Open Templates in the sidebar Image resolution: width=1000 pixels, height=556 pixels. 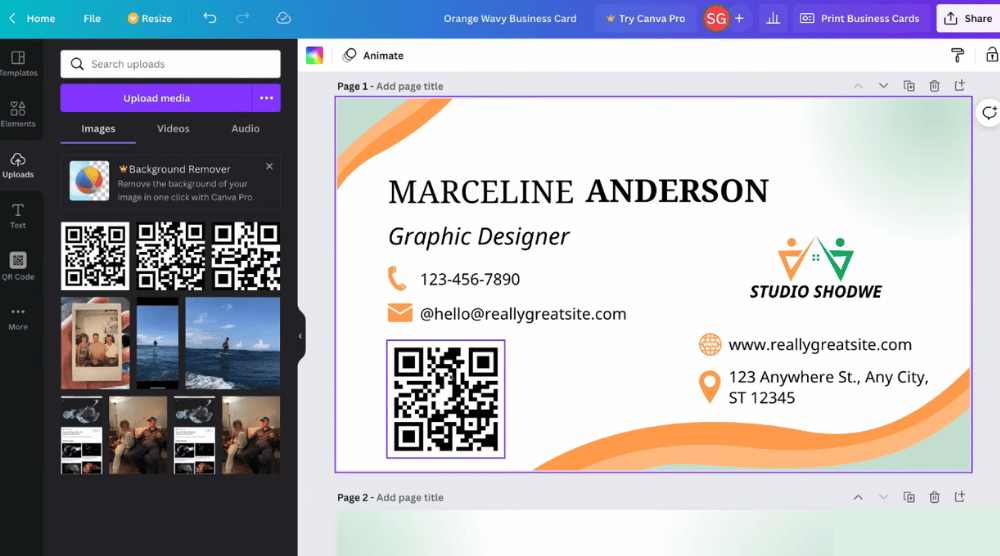18,64
